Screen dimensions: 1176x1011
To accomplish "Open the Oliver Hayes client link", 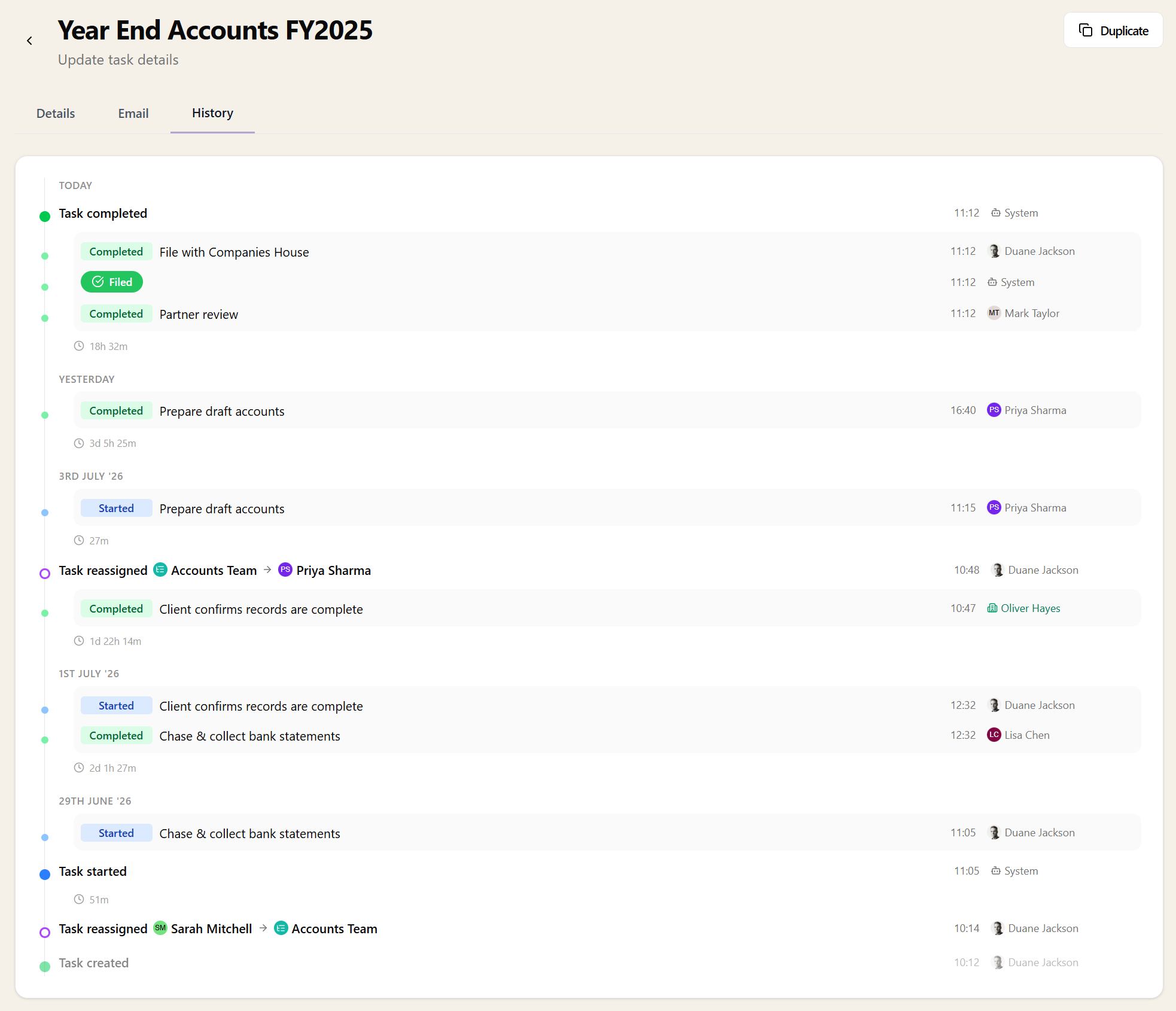I will coord(1031,608).
